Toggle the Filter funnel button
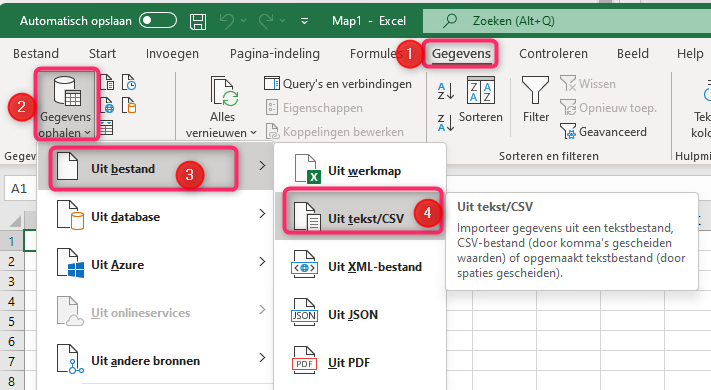This screenshot has height=390, width=711. click(536, 100)
